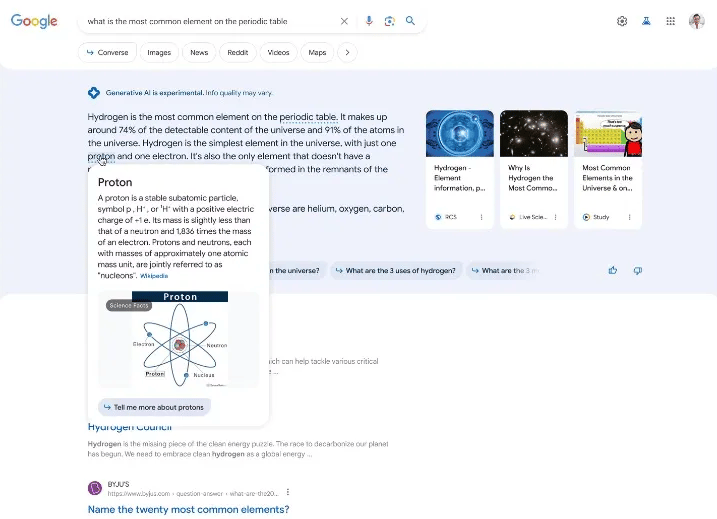Click the generative AI sparkle icon
The image size is (717, 519).
(94, 93)
